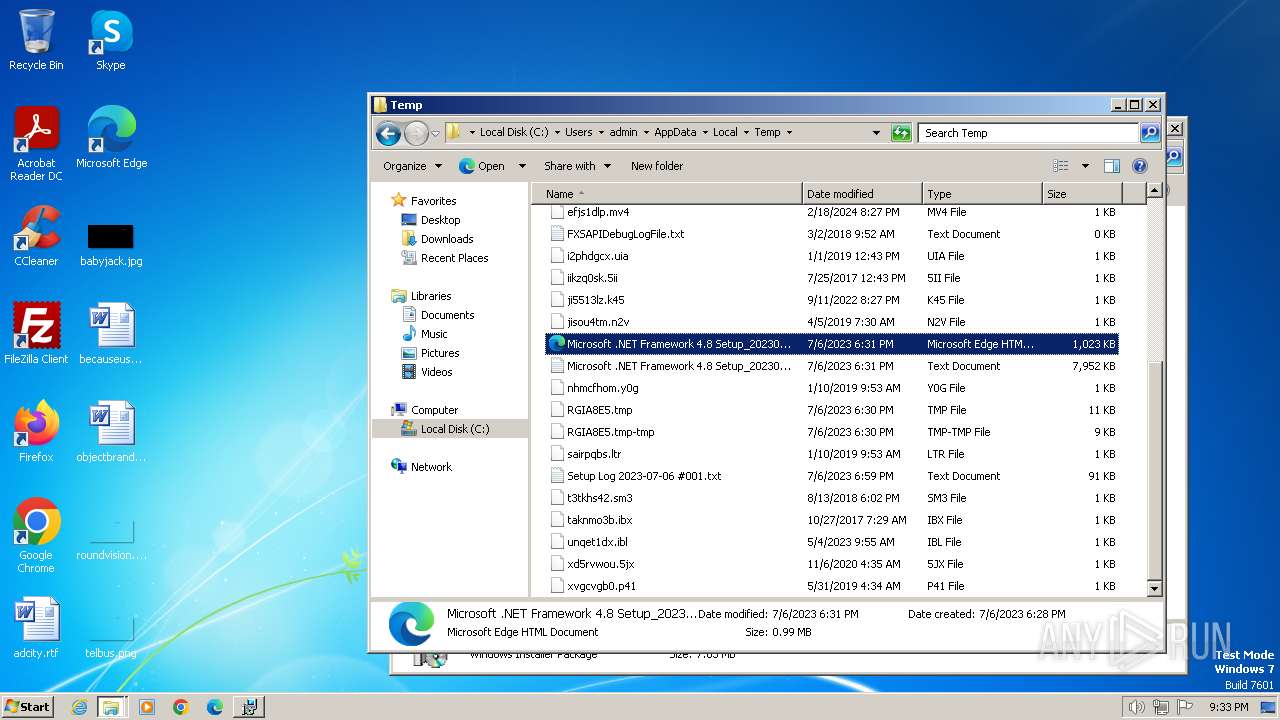Select becauseus Word document on desktop
The image size is (1280, 720).
pyautogui.click(x=111, y=333)
